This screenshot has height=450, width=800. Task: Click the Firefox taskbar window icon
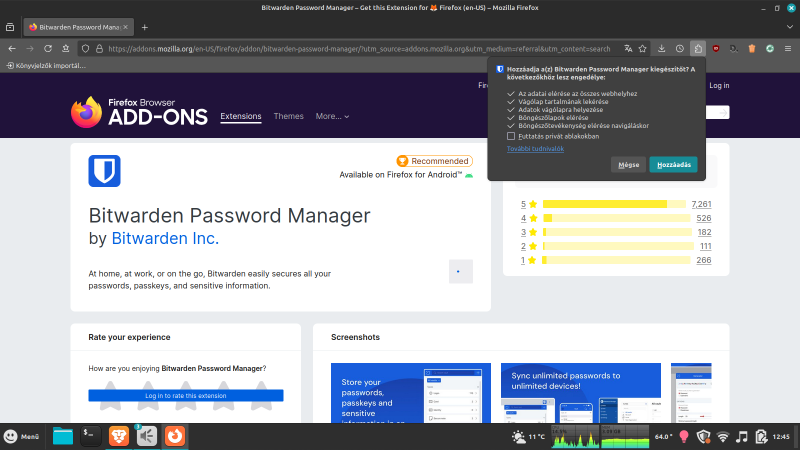pyautogui.click(x=174, y=436)
